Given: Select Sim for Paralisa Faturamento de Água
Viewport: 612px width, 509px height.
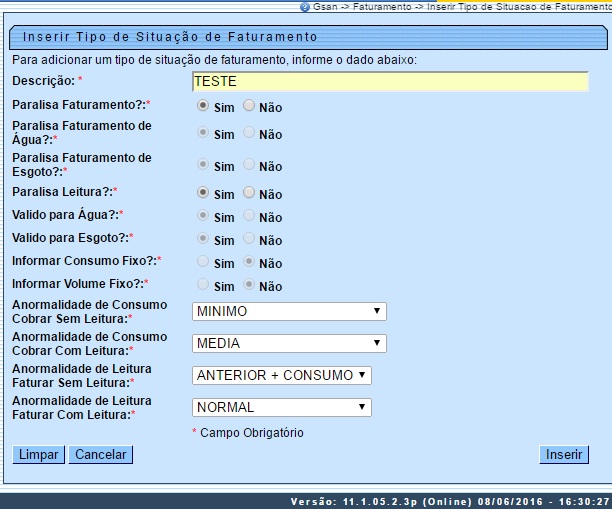Looking at the screenshot, I should click(203, 133).
